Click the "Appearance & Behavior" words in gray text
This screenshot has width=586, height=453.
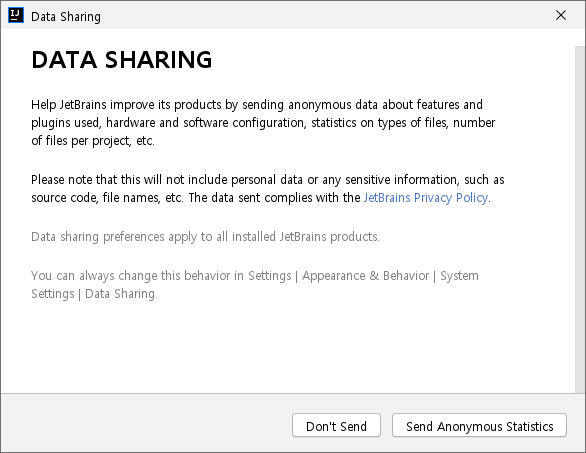366,276
